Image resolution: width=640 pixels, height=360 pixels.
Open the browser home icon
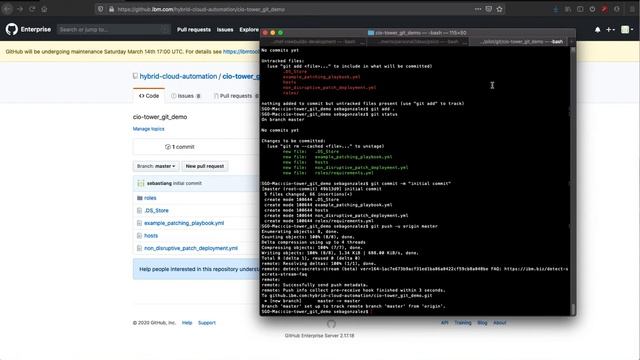pyautogui.click(x=44, y=9)
